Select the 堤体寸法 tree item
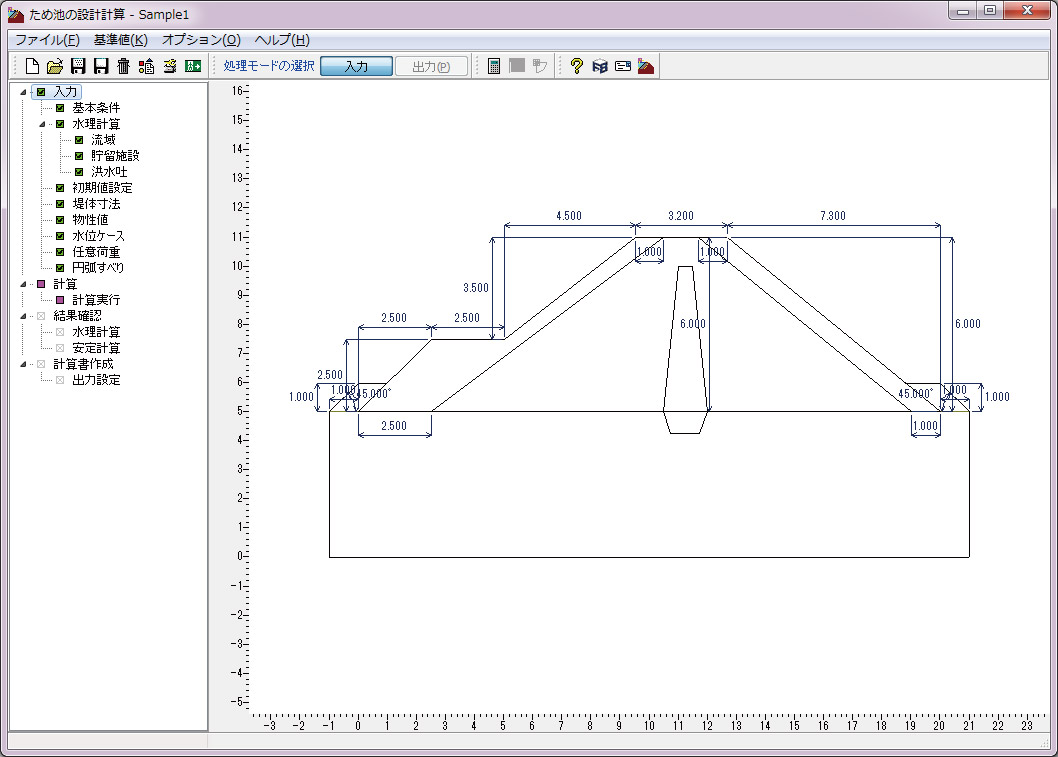 click(x=96, y=204)
